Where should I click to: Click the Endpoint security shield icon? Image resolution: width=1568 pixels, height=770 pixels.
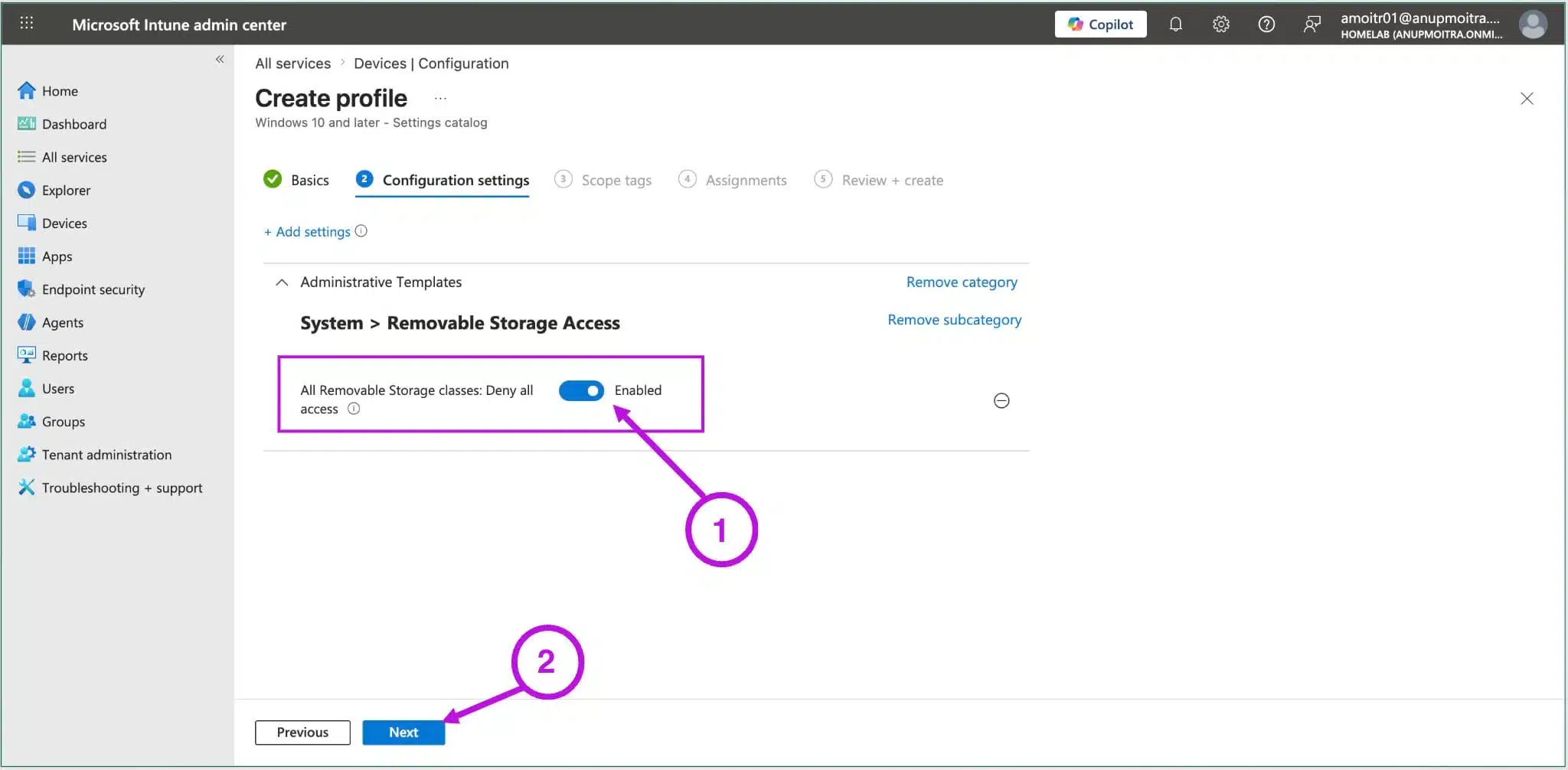click(x=26, y=289)
